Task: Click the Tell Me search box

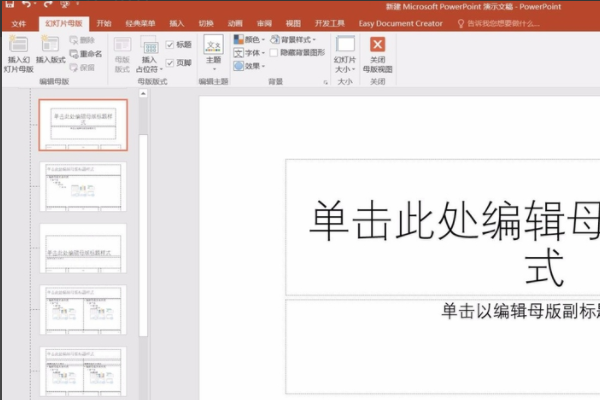Action: 499,24
